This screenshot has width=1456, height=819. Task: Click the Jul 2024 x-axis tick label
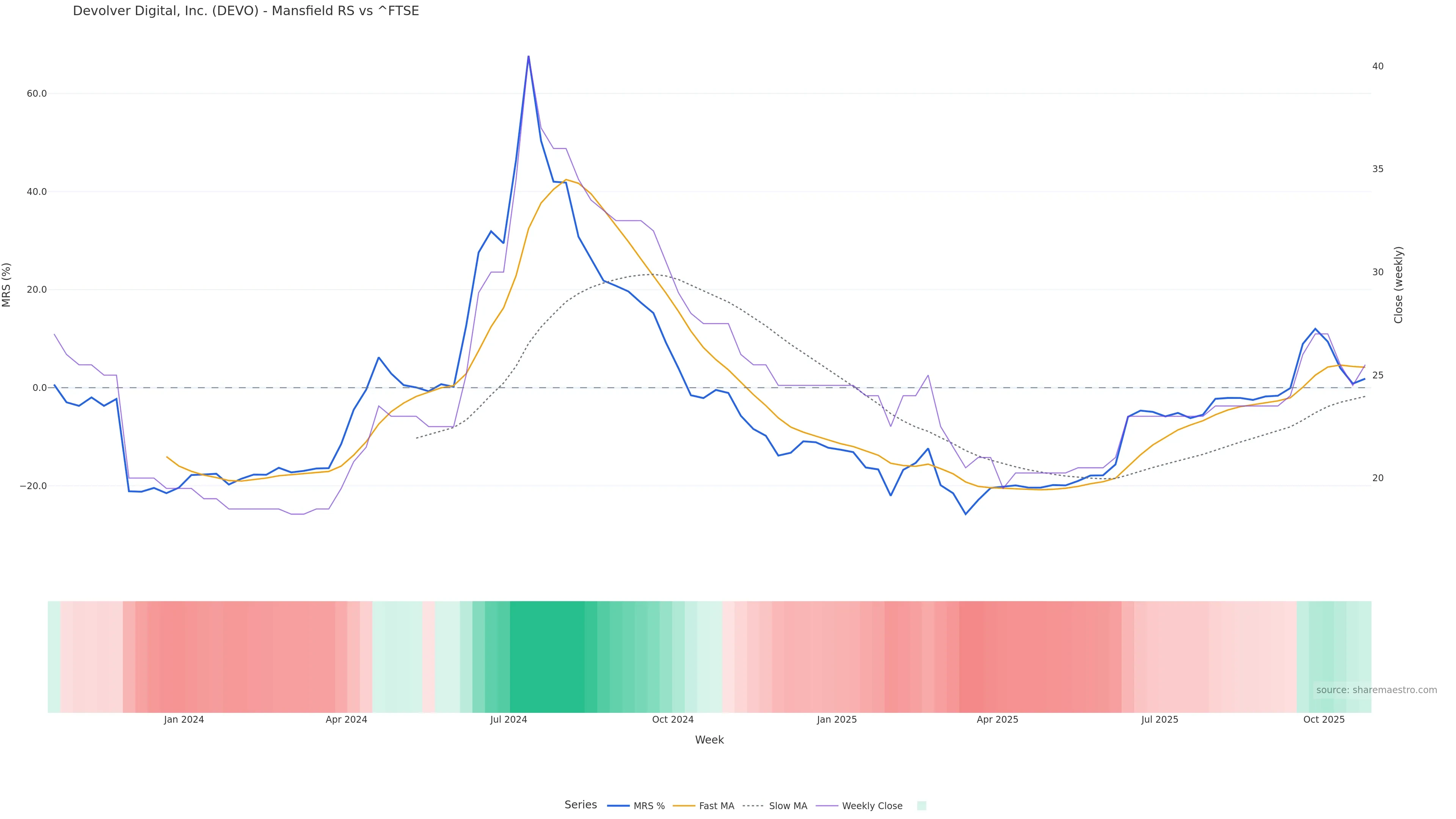[509, 720]
